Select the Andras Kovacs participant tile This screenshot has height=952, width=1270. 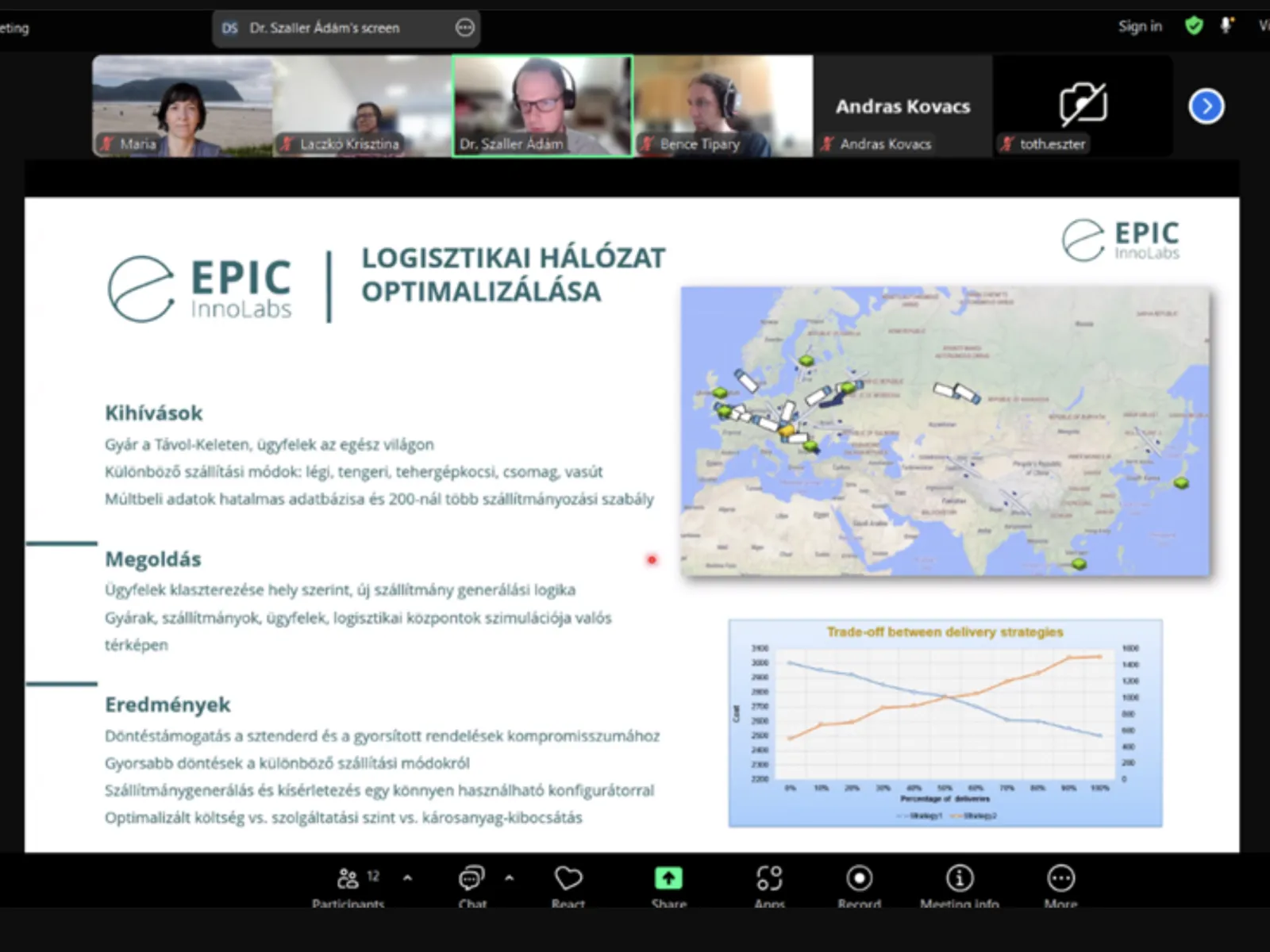pos(902,106)
